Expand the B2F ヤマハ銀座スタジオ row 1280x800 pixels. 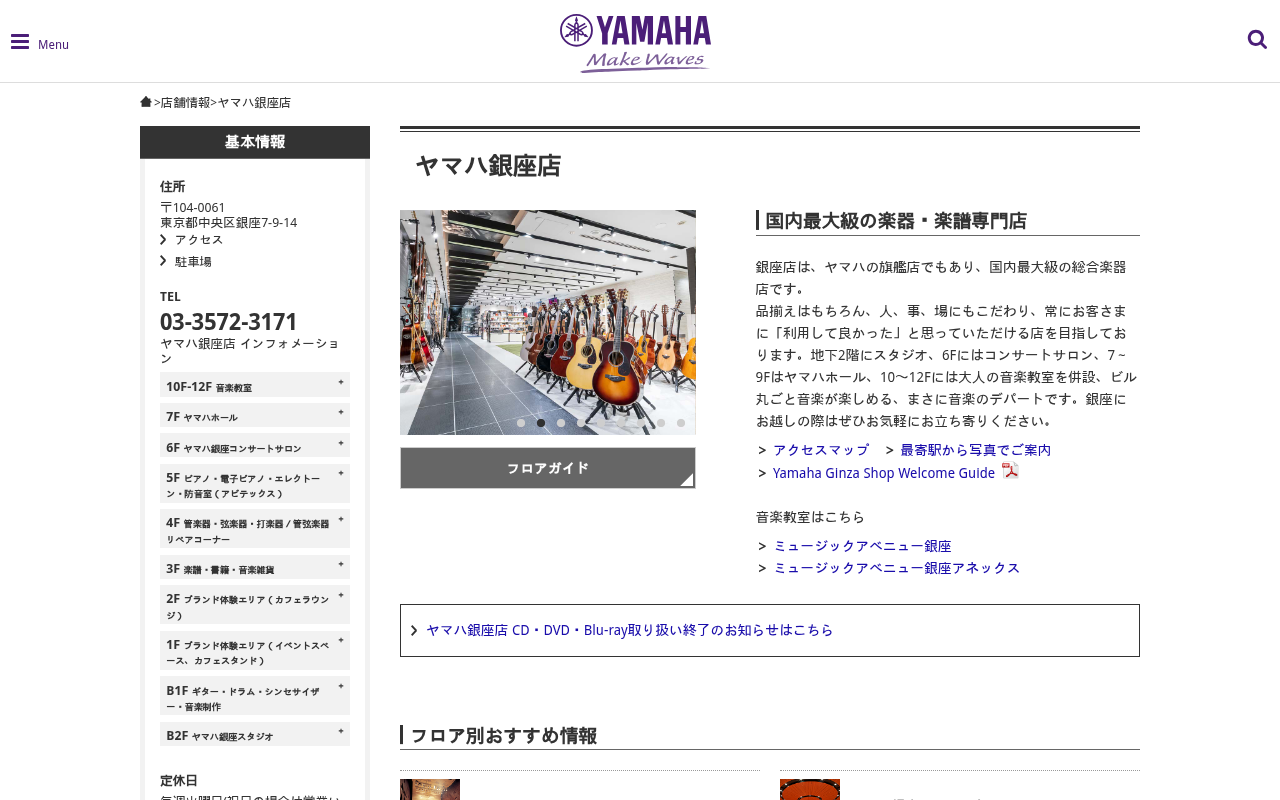[255, 735]
